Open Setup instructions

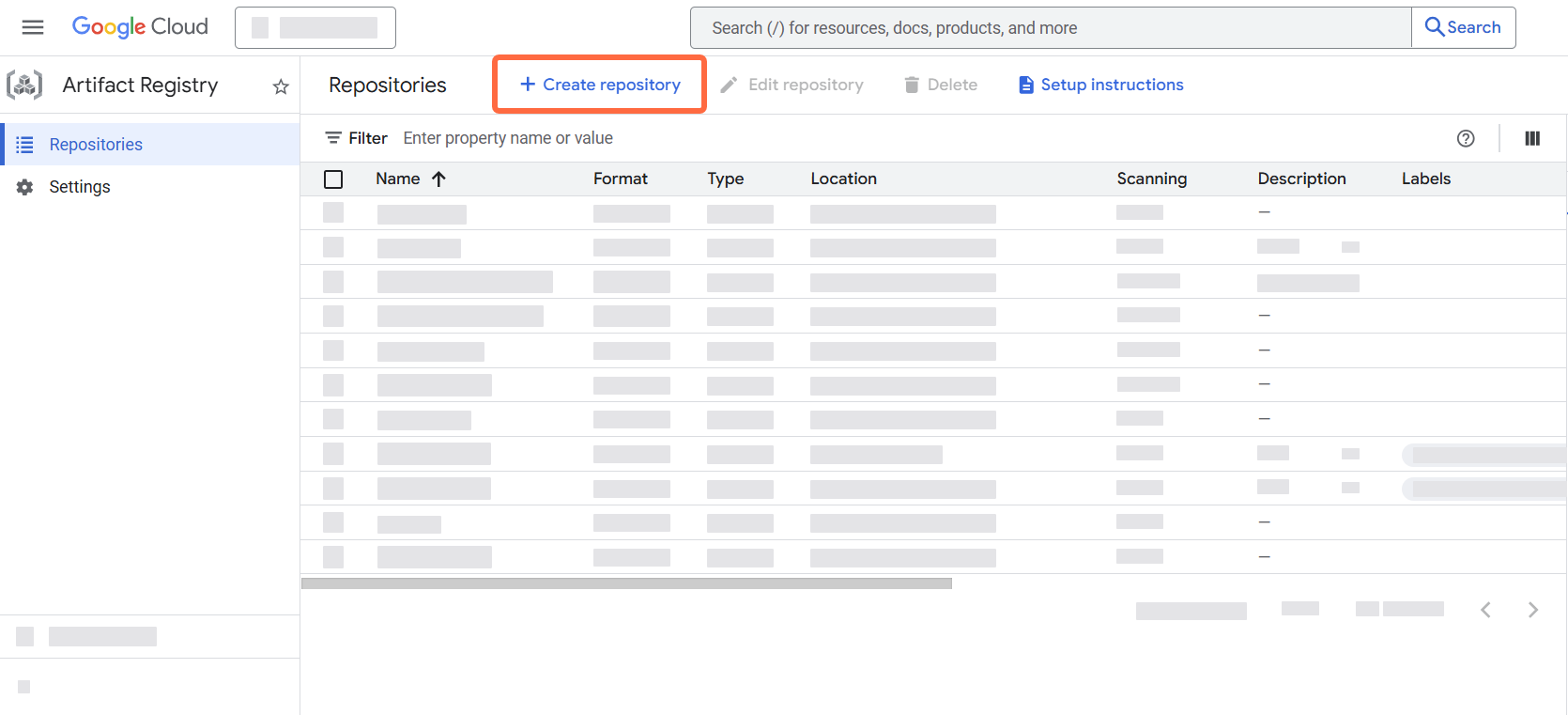click(1100, 85)
